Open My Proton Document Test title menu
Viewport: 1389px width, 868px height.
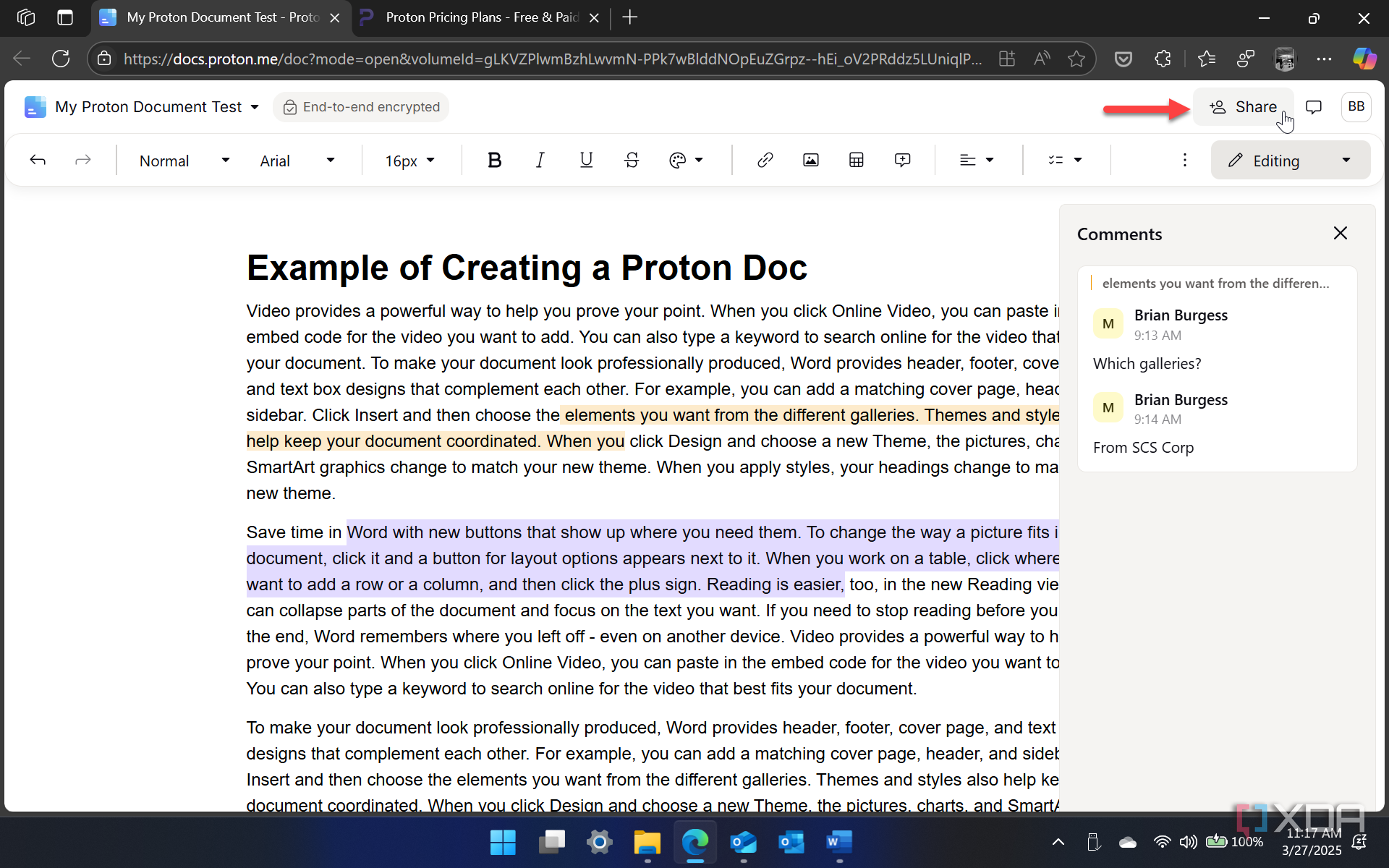tap(157, 107)
